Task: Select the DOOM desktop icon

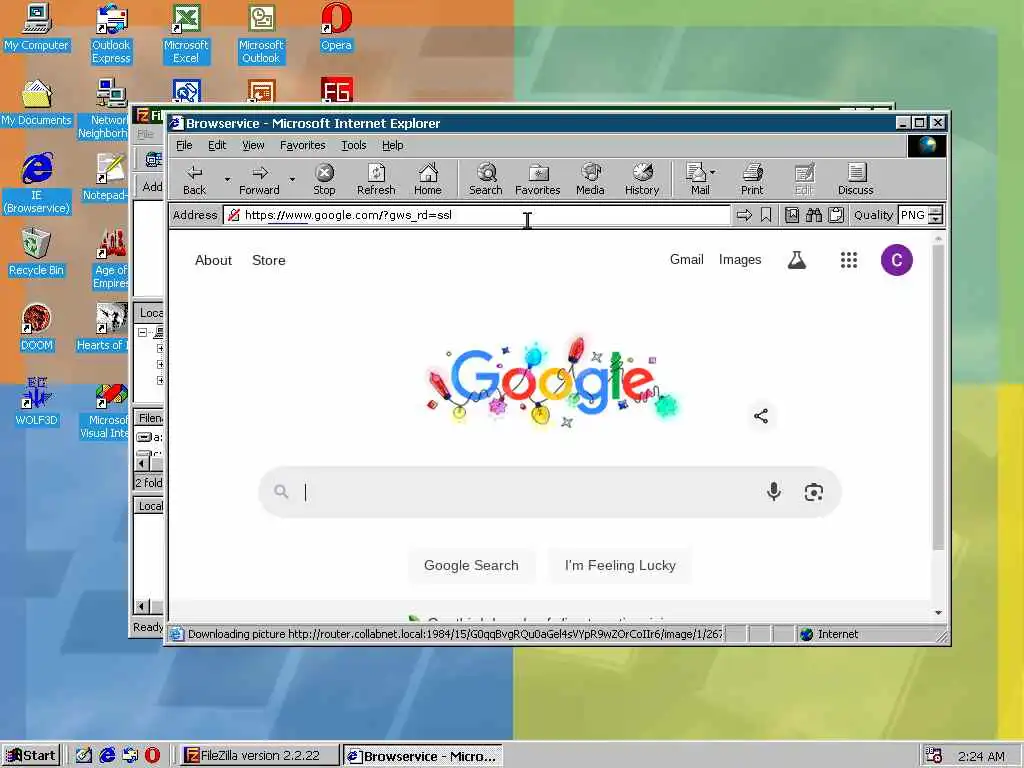Action: point(37,327)
